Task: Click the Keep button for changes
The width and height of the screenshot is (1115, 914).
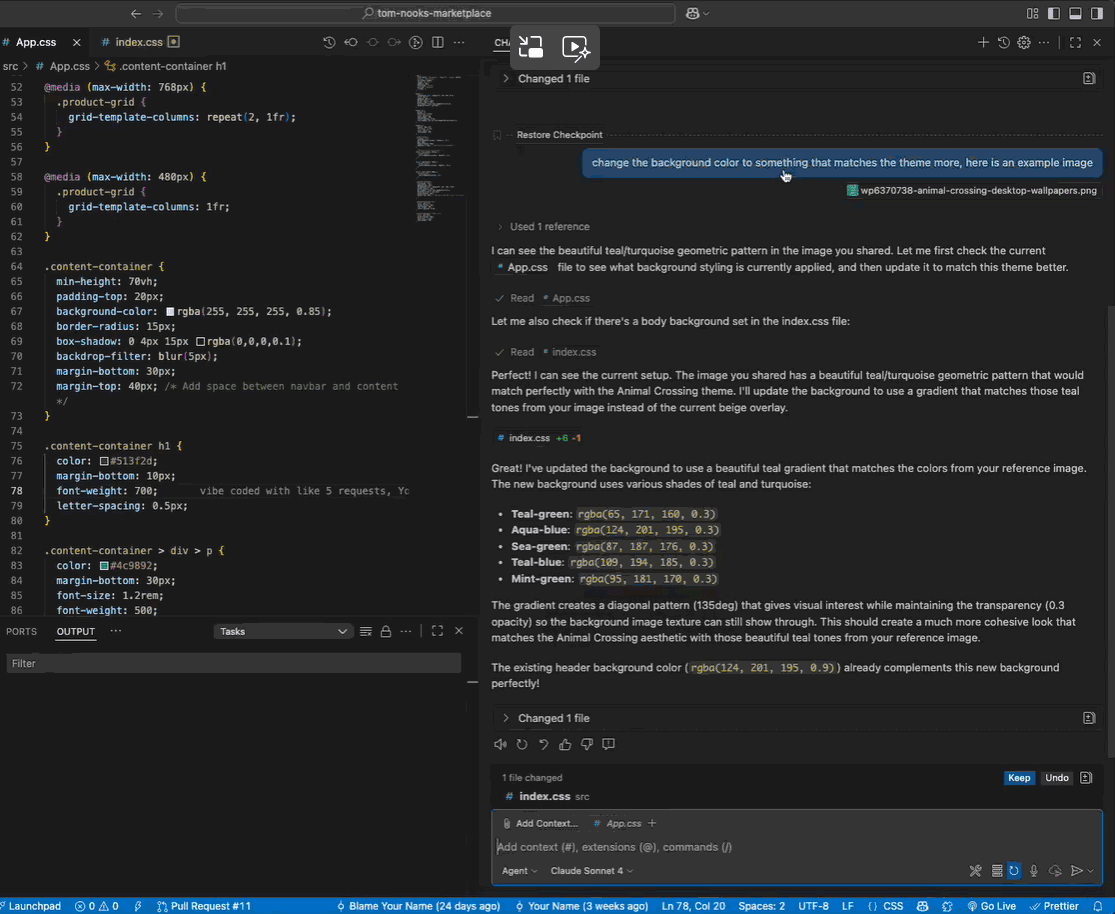Action: pos(1018,778)
